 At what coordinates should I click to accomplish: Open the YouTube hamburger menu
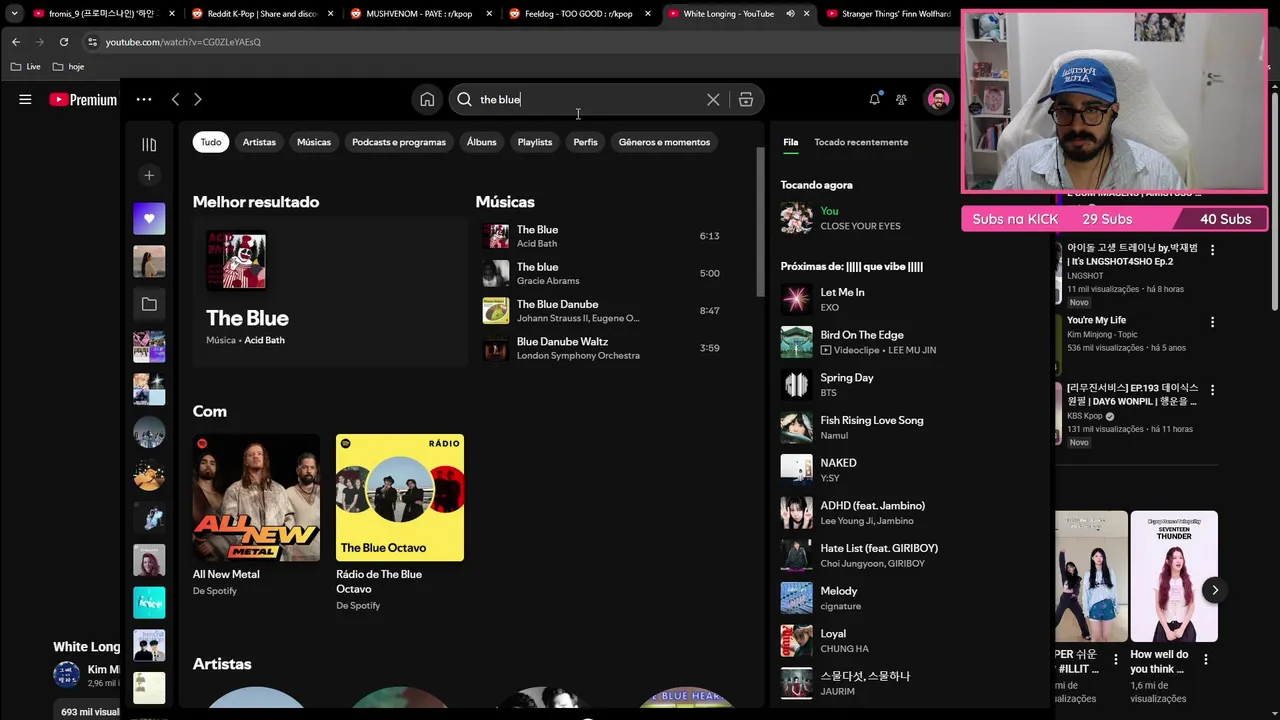click(25, 99)
